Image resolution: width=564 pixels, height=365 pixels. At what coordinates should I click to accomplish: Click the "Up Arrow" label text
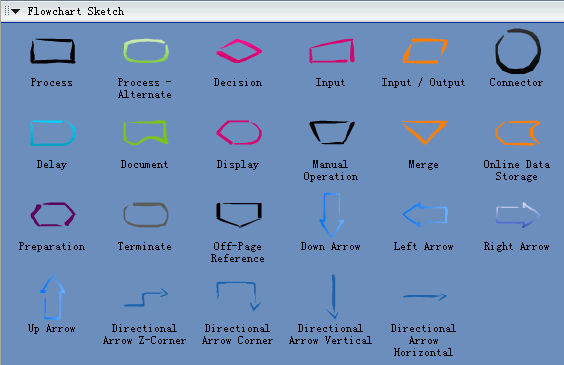(x=52, y=329)
